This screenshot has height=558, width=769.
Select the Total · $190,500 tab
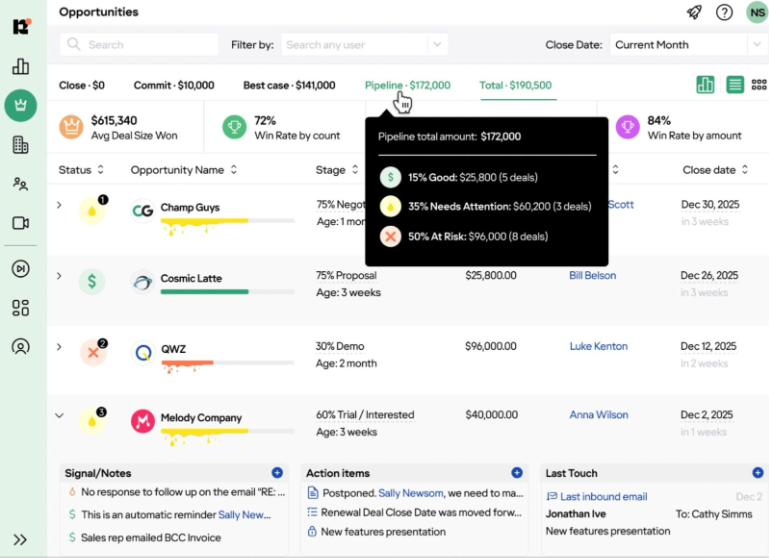515,85
